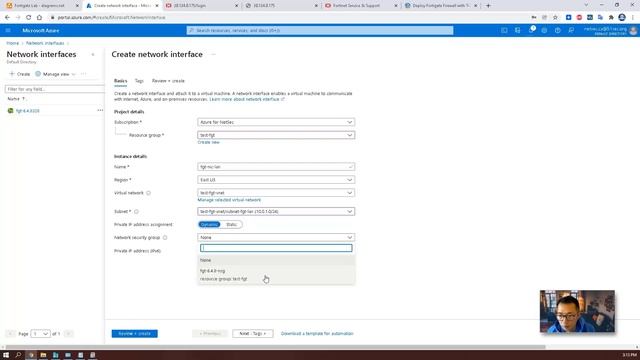Viewport: 640px width, 360px height.
Task: Switch to the Review + create tab
Action: pyautogui.click(x=168, y=81)
